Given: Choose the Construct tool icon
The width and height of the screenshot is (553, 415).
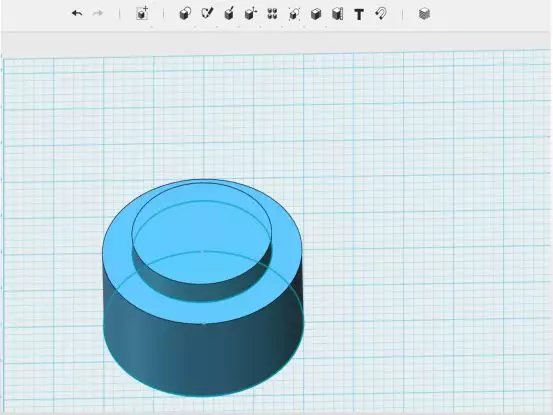Looking at the screenshot, I should click(x=229, y=14).
